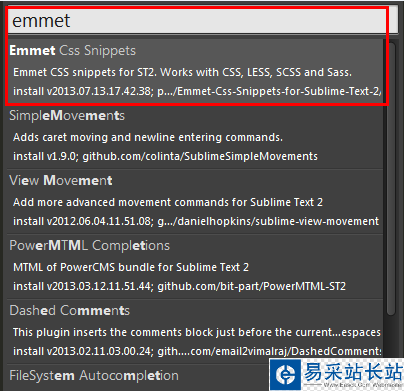The height and width of the screenshot is (391, 404).
Task: Click 'MTML of PowerCMS bundle' description
Action: coord(131,267)
